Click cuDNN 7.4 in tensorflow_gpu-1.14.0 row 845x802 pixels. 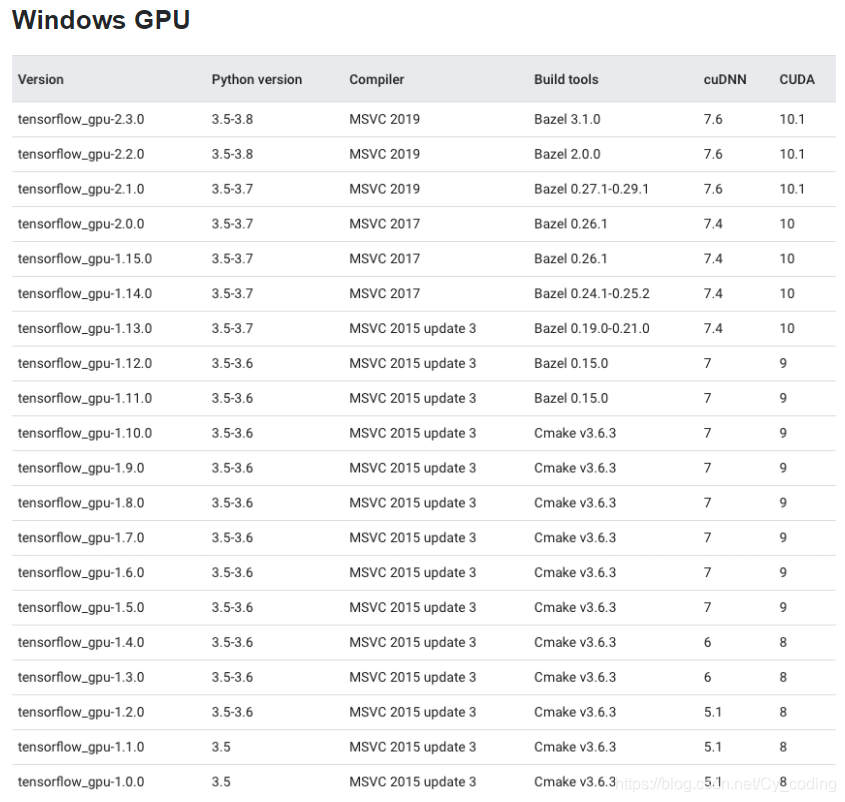(x=713, y=294)
